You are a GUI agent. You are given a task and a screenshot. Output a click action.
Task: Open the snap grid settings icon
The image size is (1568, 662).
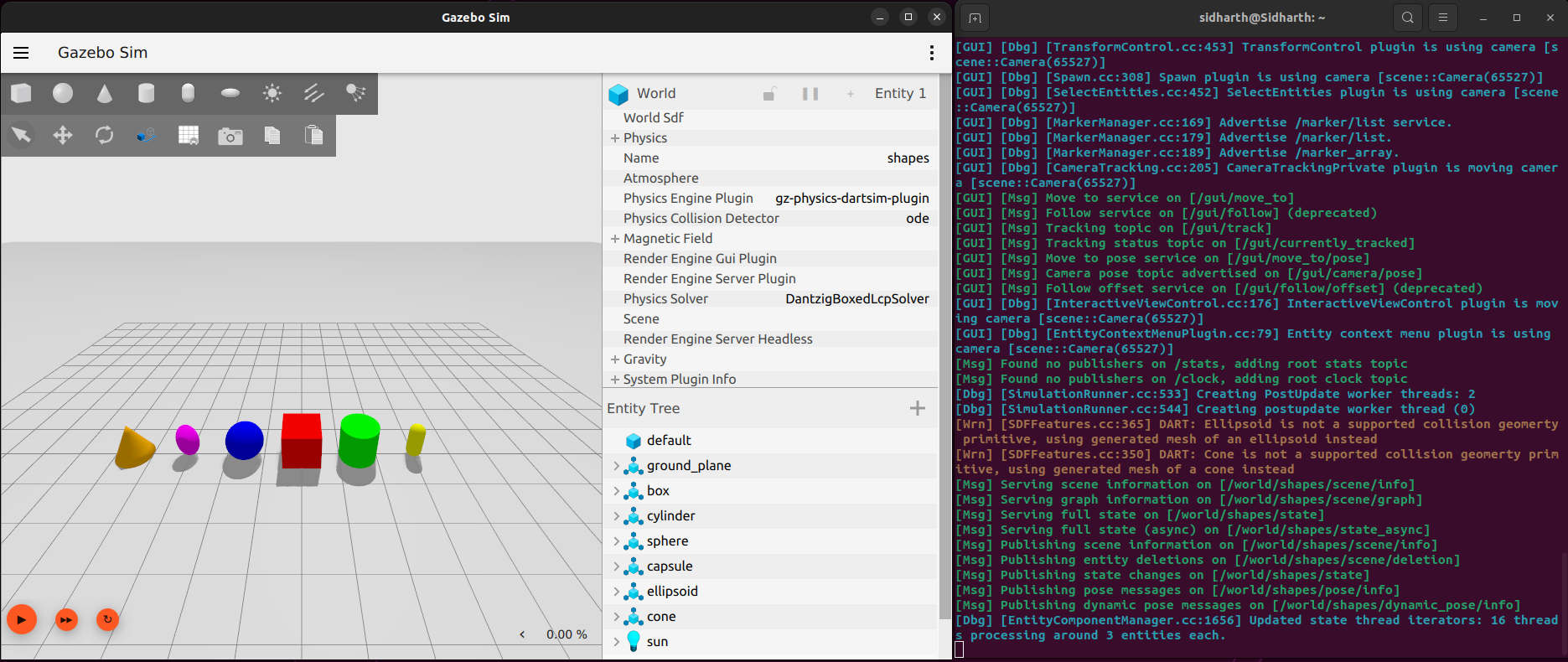click(x=189, y=135)
